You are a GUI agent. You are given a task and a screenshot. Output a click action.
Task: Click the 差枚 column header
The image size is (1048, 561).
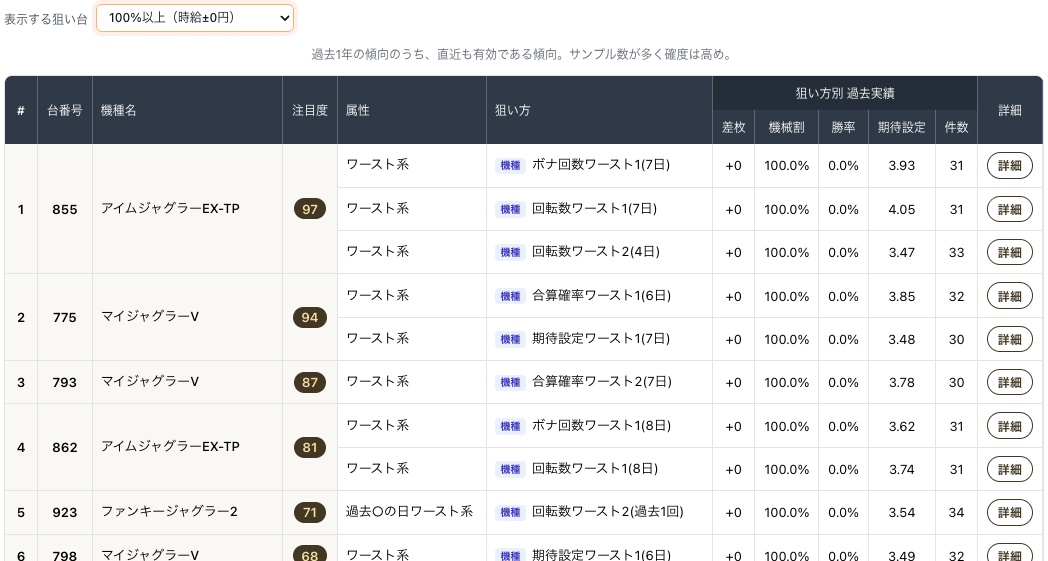tap(733, 127)
